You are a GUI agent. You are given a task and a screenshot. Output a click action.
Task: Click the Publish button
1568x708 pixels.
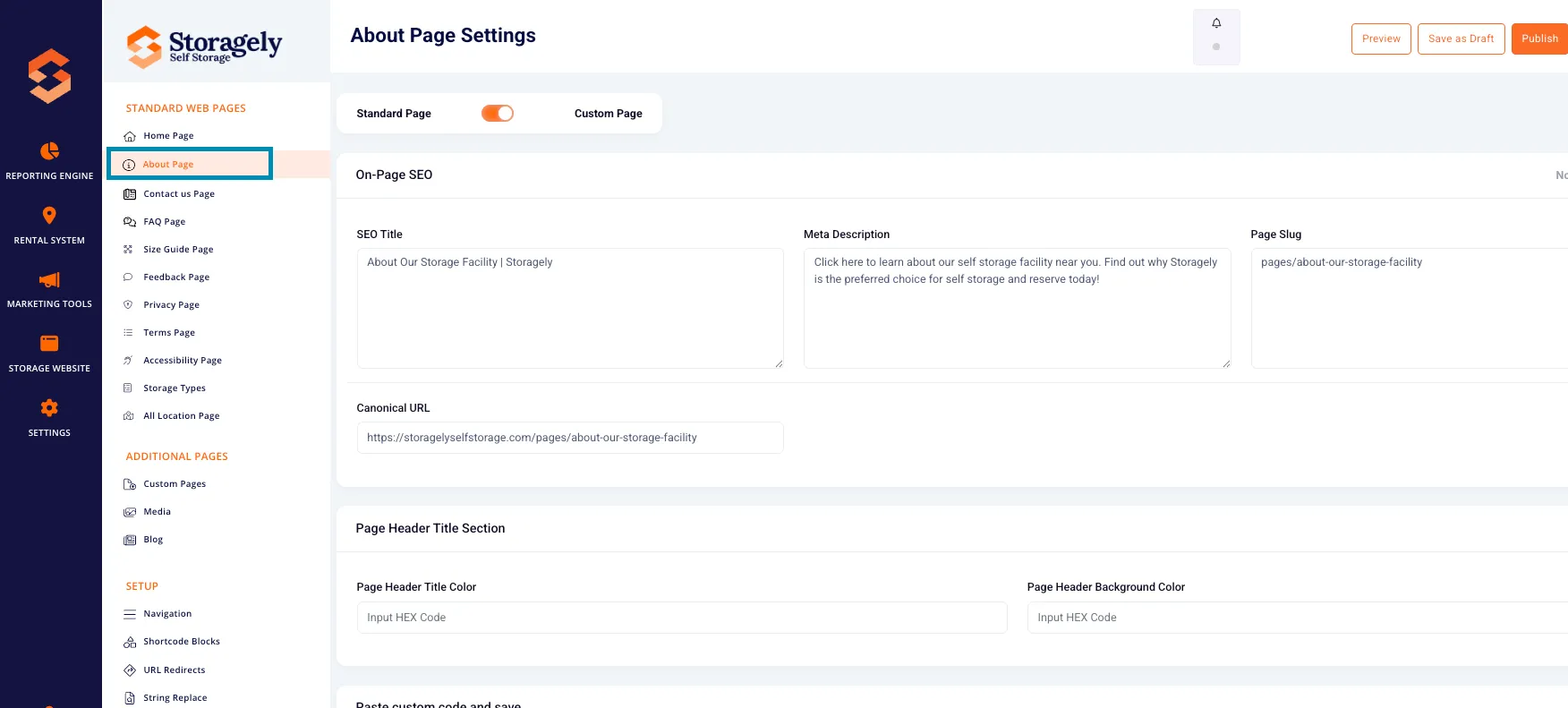click(x=1539, y=38)
